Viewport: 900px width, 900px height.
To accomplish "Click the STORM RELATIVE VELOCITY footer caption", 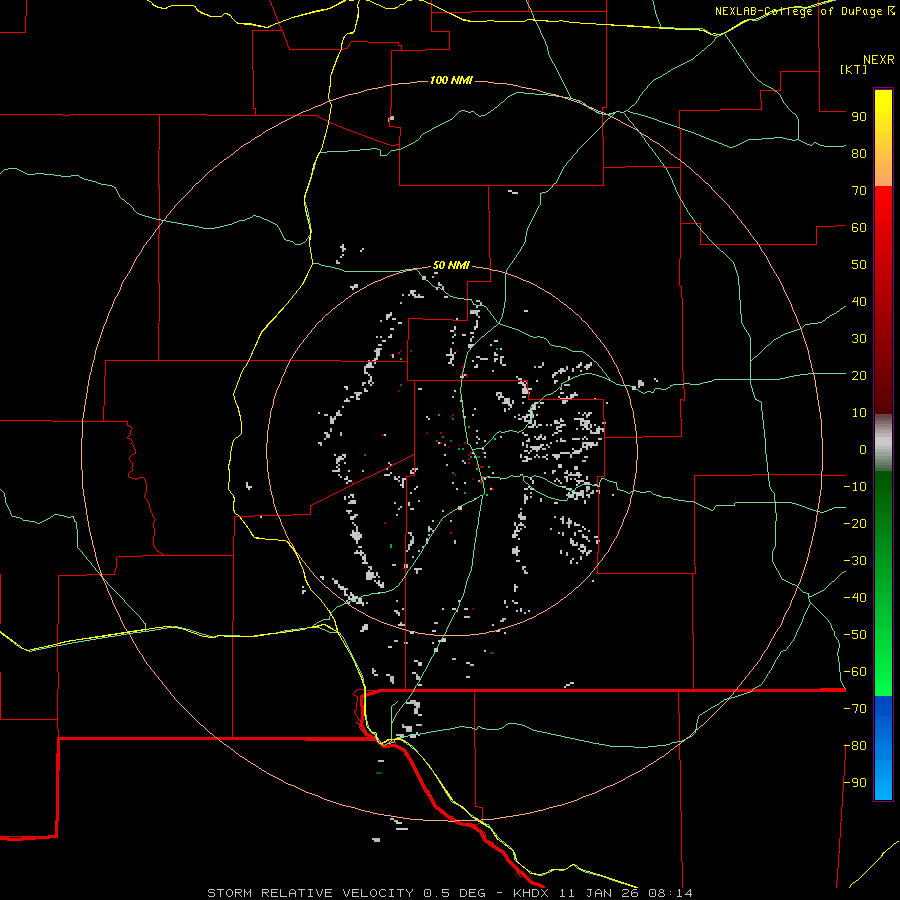I will click(450, 893).
